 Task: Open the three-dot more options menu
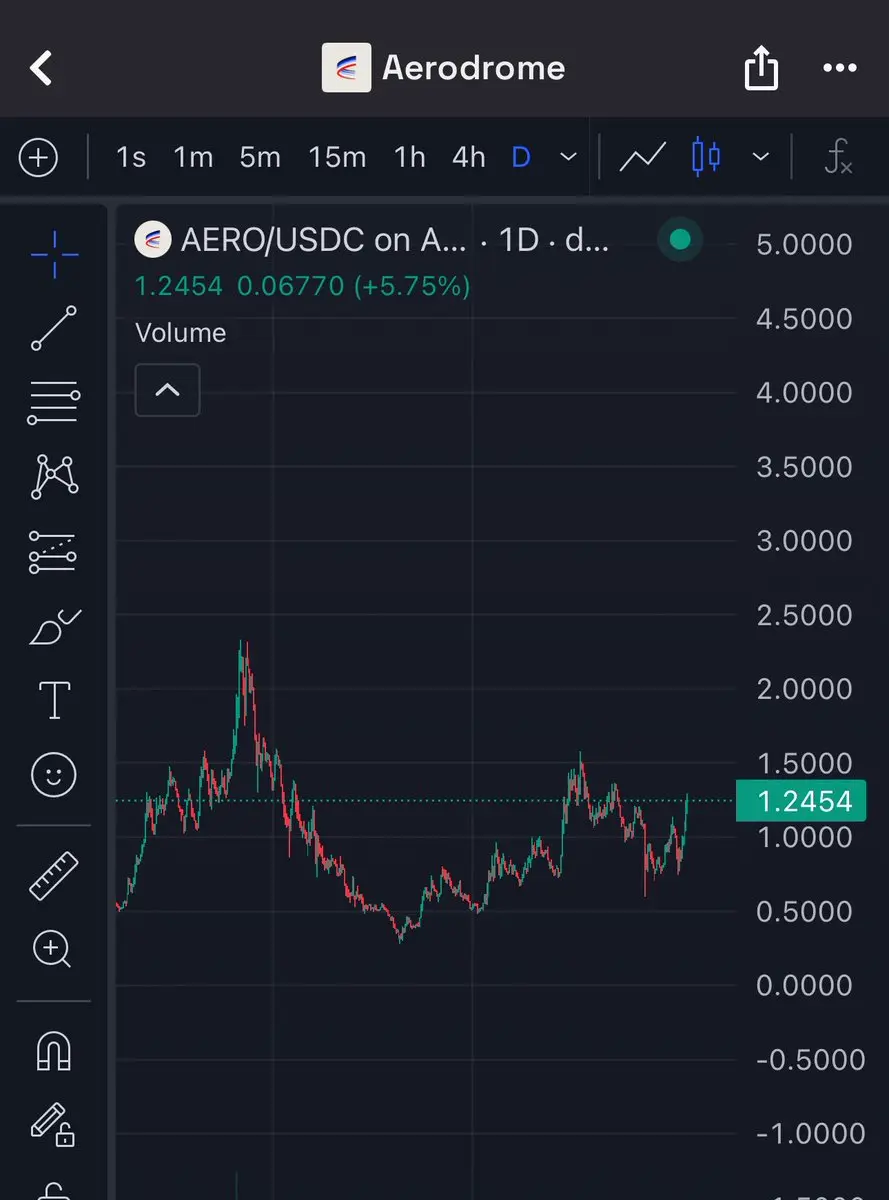[x=840, y=68]
